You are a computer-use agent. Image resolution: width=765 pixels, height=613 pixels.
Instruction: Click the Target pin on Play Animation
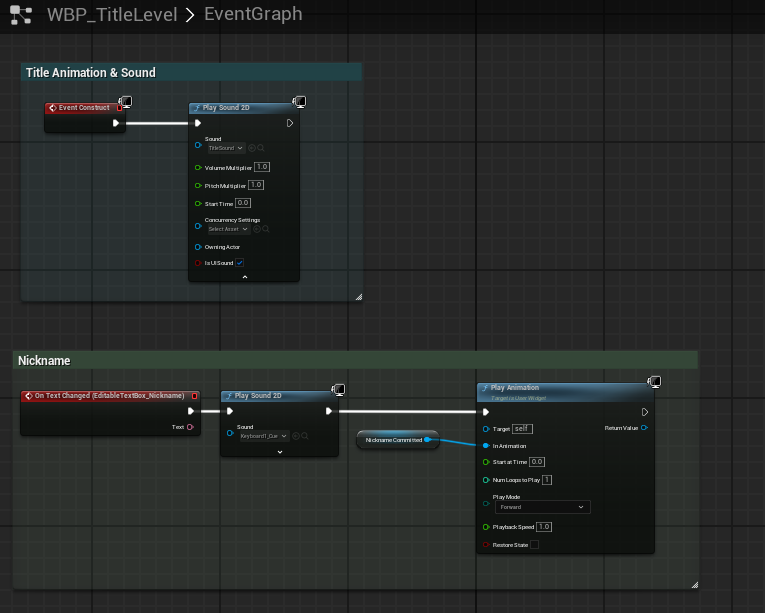(486, 429)
